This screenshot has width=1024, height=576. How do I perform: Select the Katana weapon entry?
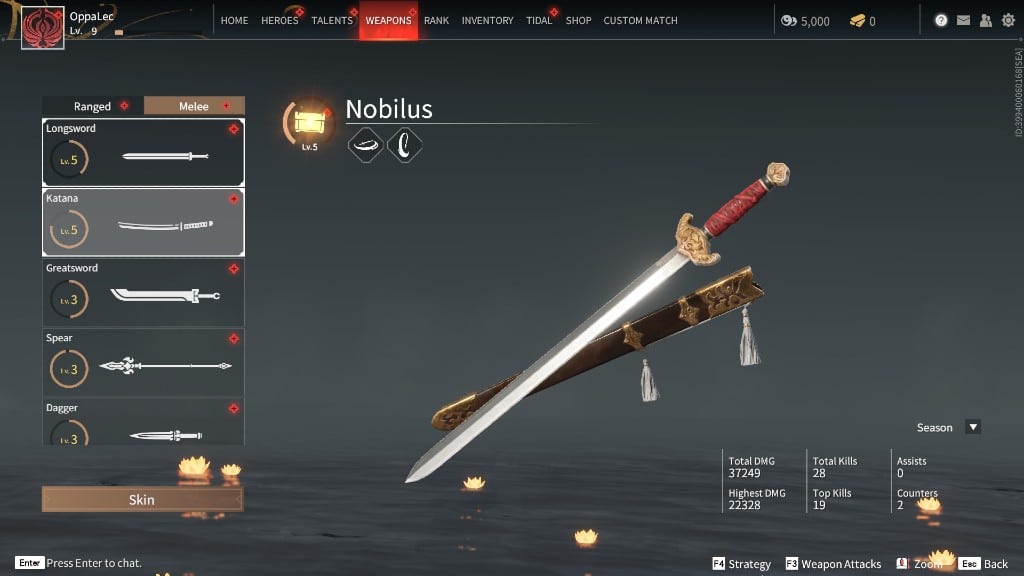(143, 222)
